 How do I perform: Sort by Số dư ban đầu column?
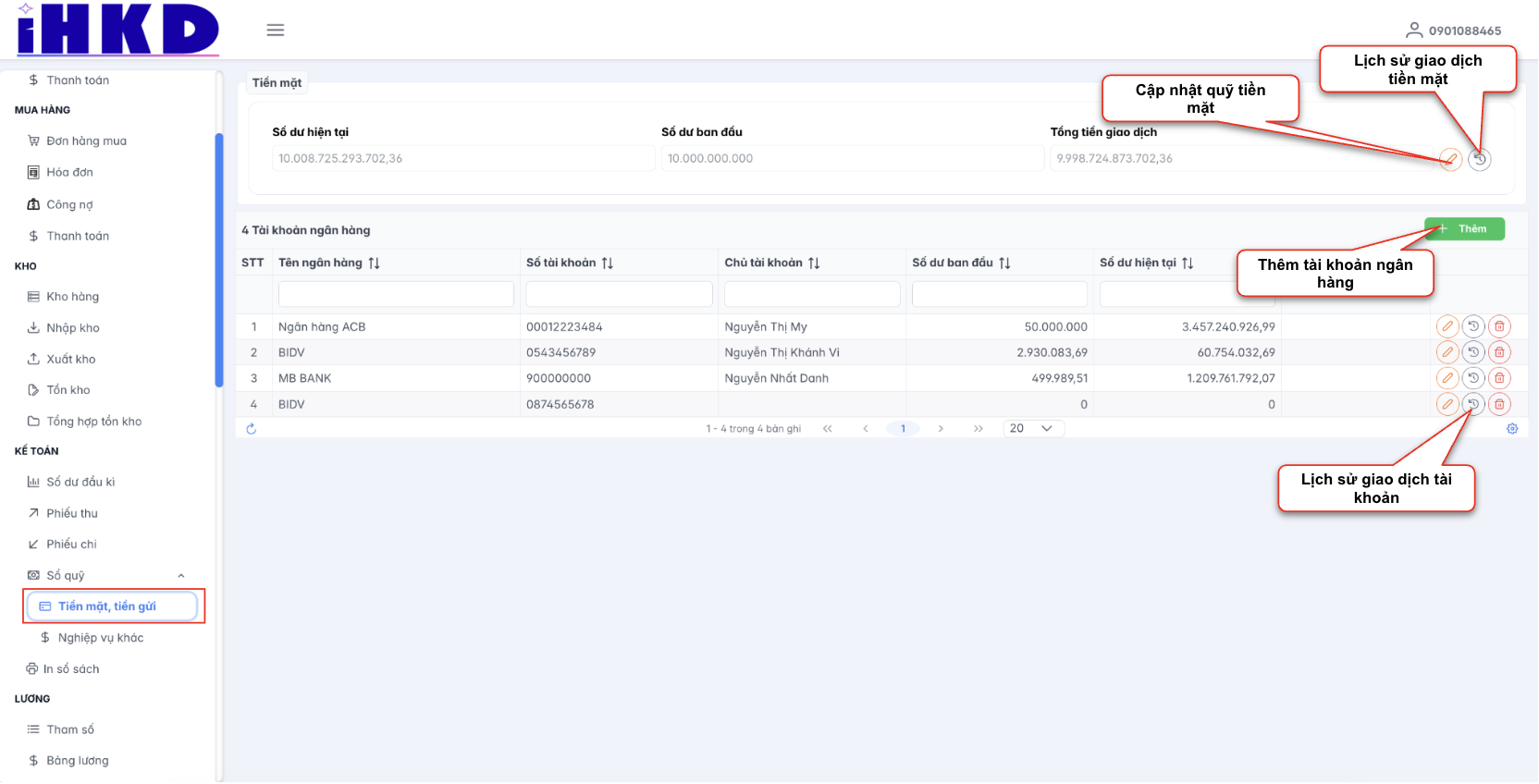1004,263
